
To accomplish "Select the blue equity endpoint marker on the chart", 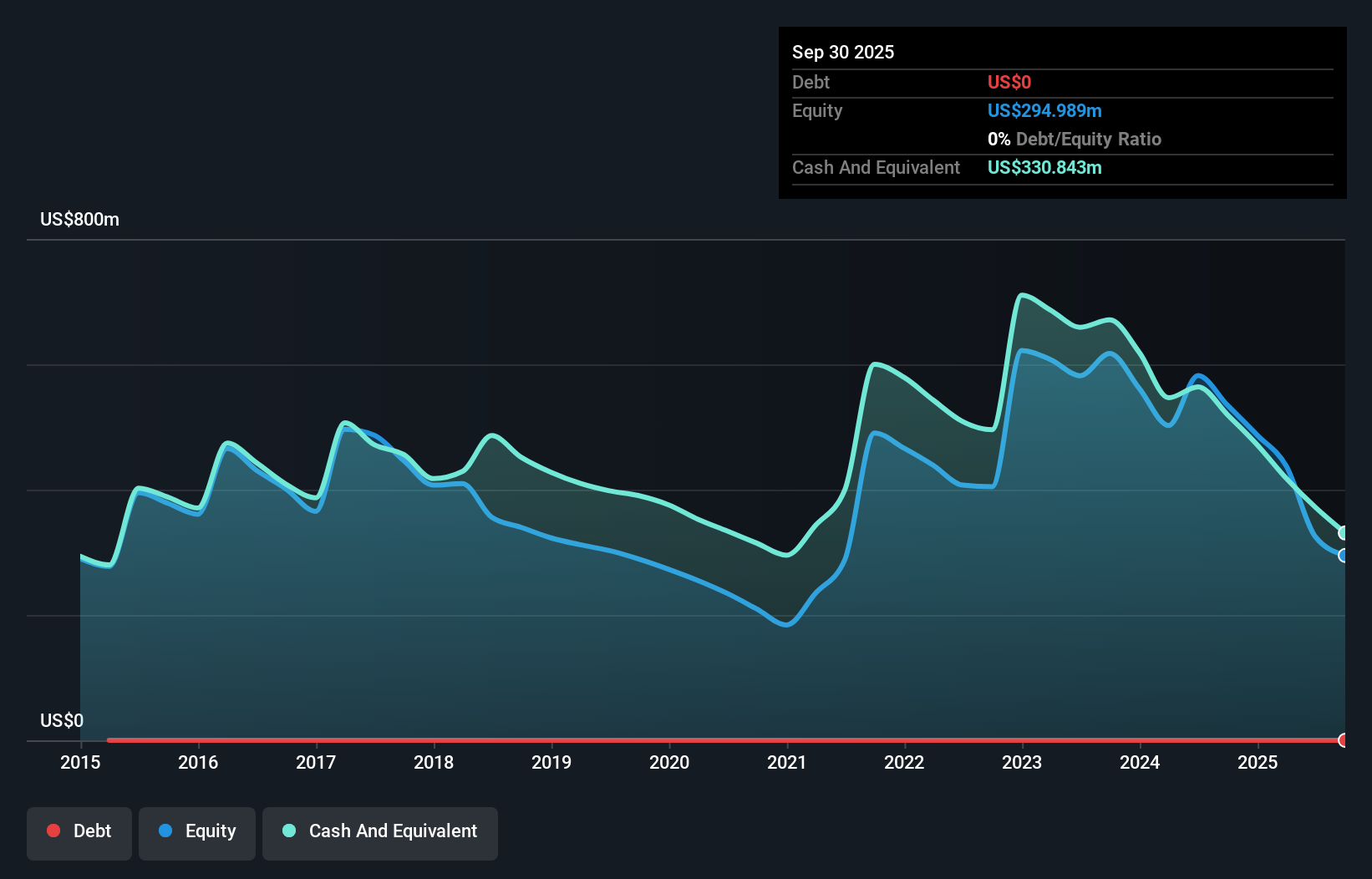I will click(1343, 555).
